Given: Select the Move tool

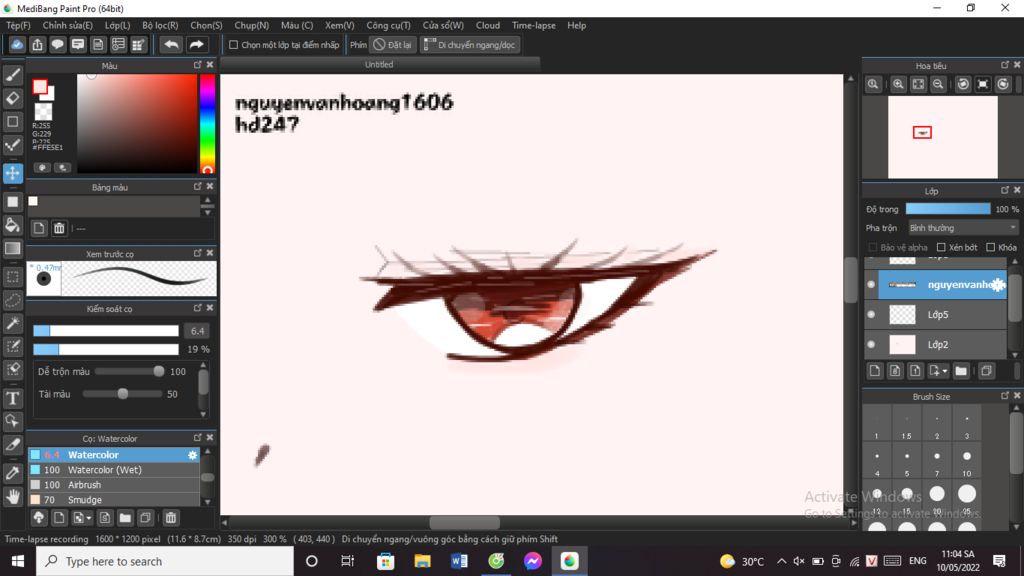Looking at the screenshot, I should click(12, 173).
